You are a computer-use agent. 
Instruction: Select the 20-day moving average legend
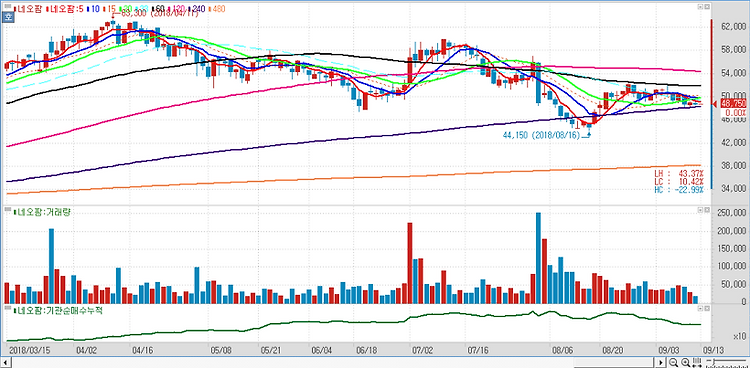click(126, 9)
